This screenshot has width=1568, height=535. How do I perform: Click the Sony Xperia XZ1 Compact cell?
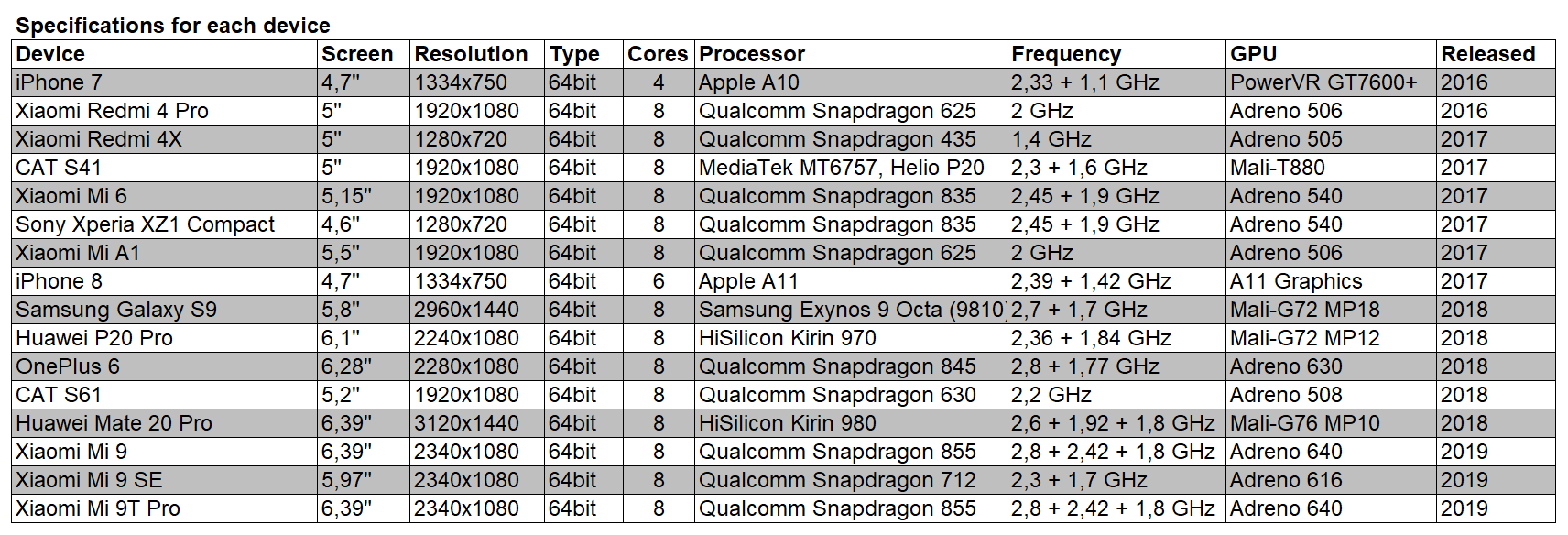pos(145,224)
